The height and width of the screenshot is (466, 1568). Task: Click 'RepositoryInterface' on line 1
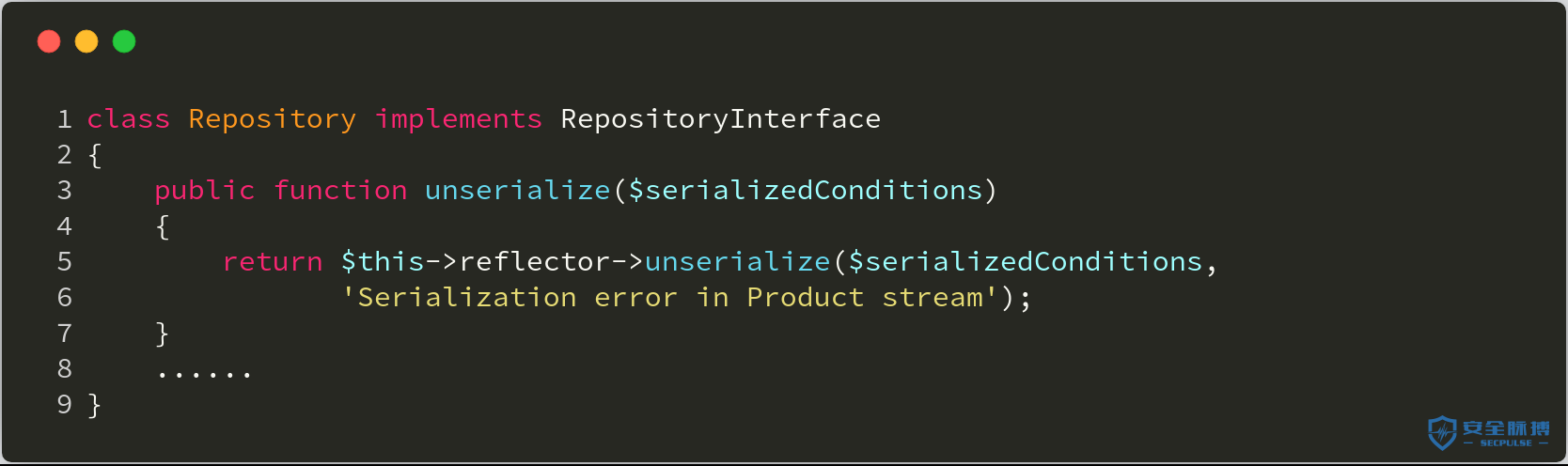[721, 119]
